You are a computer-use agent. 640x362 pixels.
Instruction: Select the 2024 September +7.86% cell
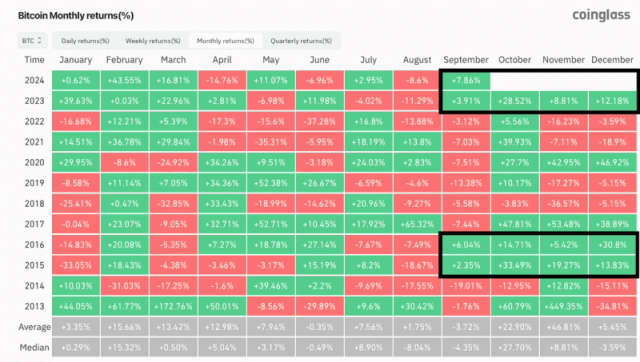click(x=466, y=80)
